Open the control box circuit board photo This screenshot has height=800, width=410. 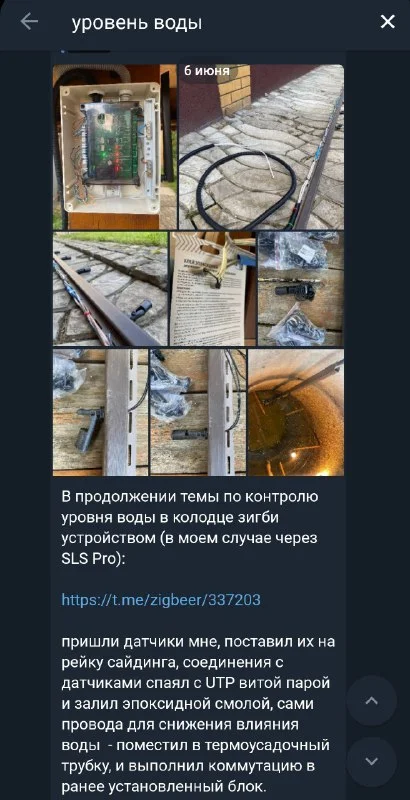(x=115, y=146)
